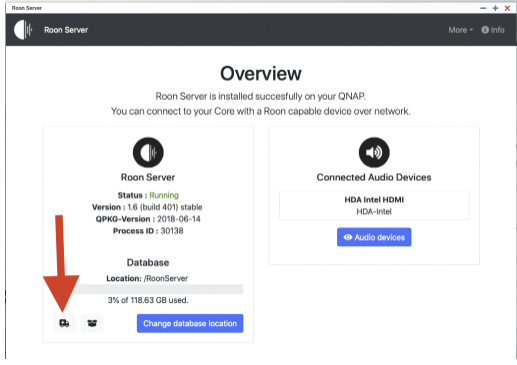Click the Roon Server round card icon
The height and width of the screenshot is (365, 517).
point(148,152)
